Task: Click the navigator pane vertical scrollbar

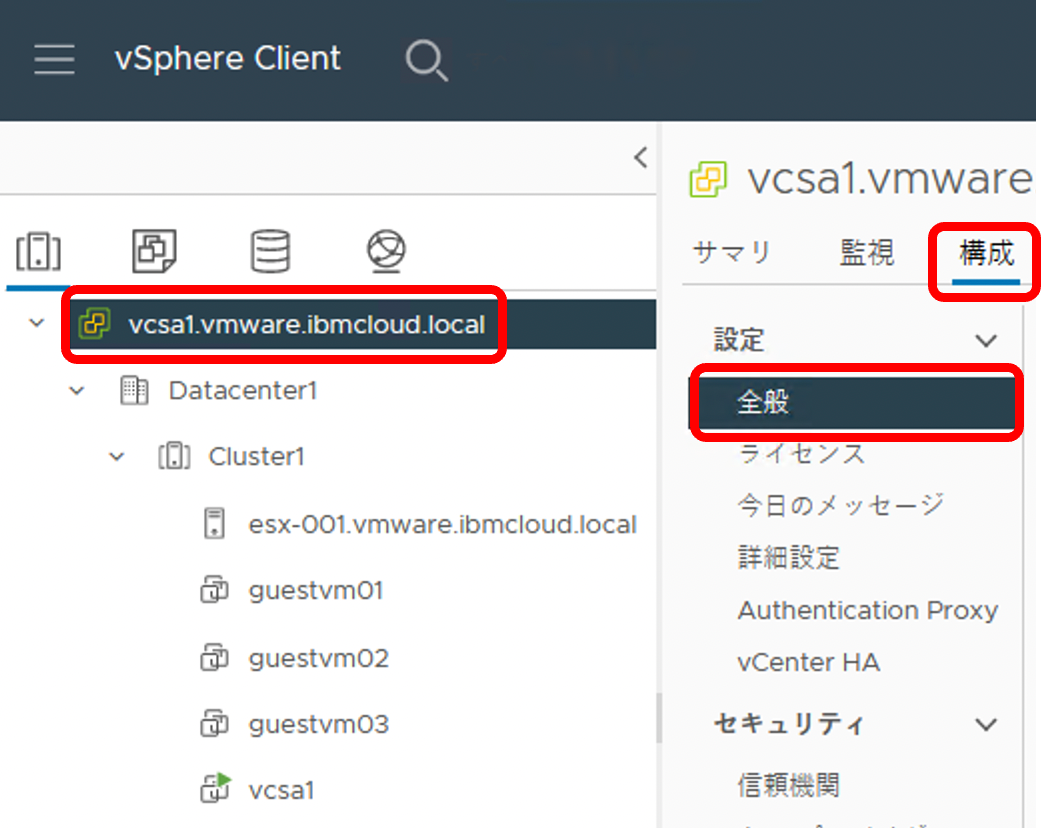Action: point(659,718)
